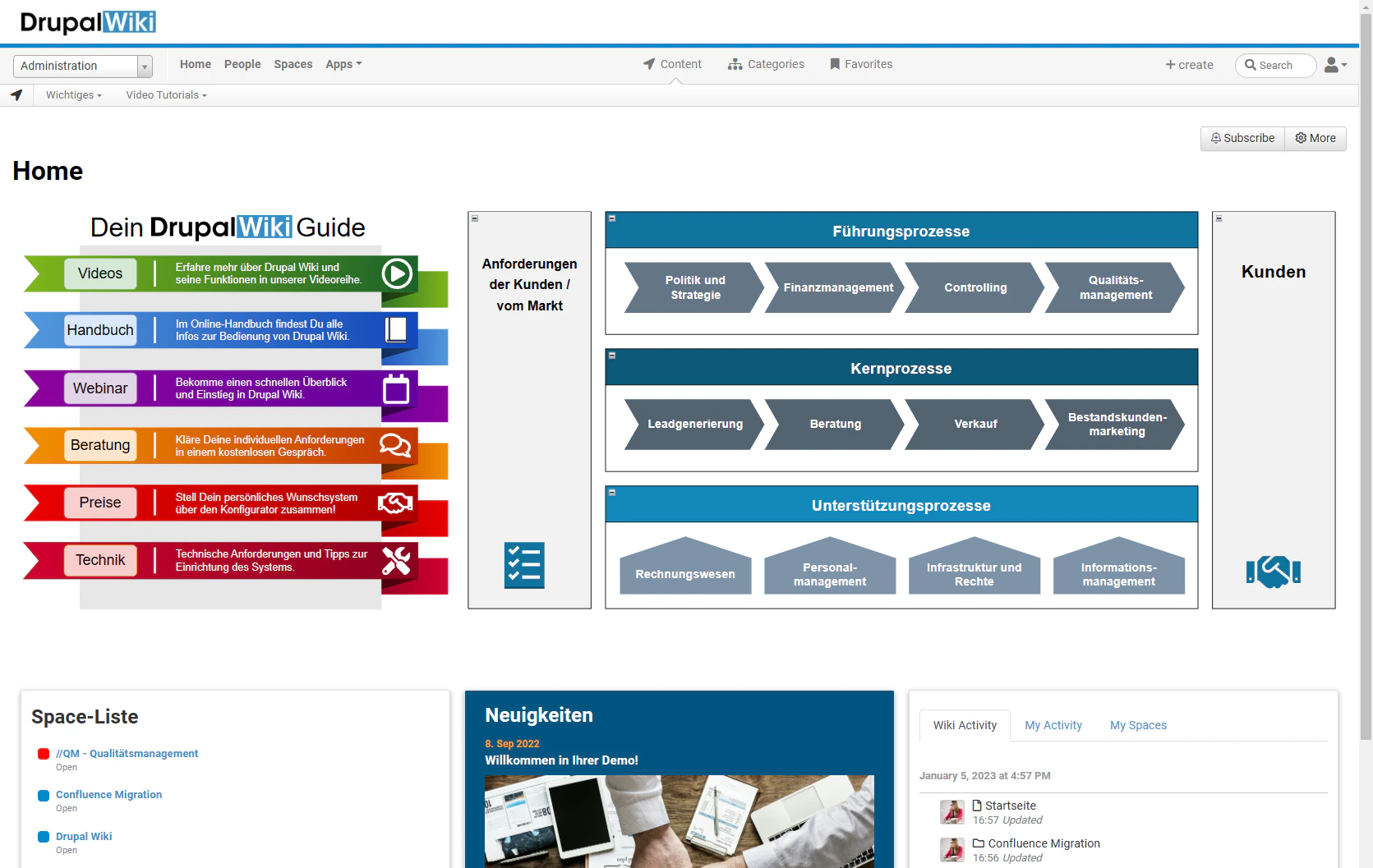Open the Apps dropdown in the navigation
The image size is (1373, 868).
click(343, 64)
